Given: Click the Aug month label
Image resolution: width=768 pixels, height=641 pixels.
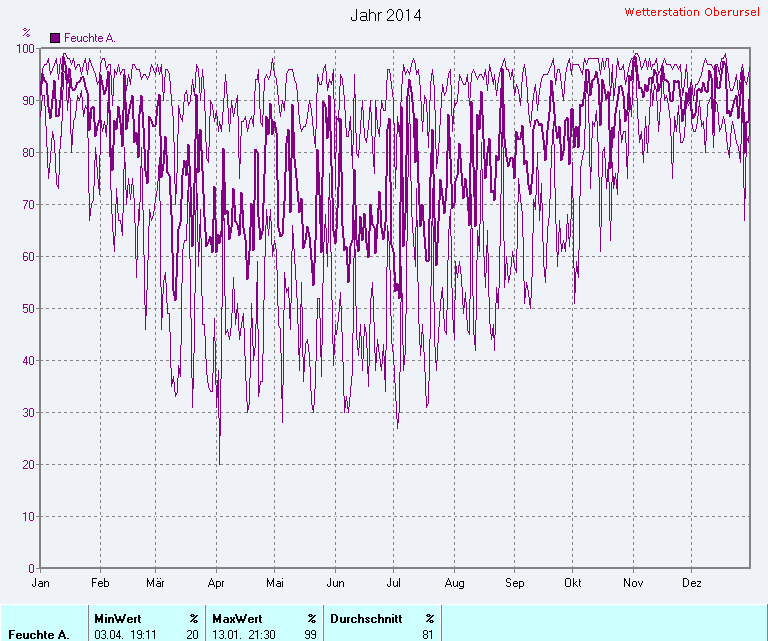Looking at the screenshot, I should click(x=455, y=583).
